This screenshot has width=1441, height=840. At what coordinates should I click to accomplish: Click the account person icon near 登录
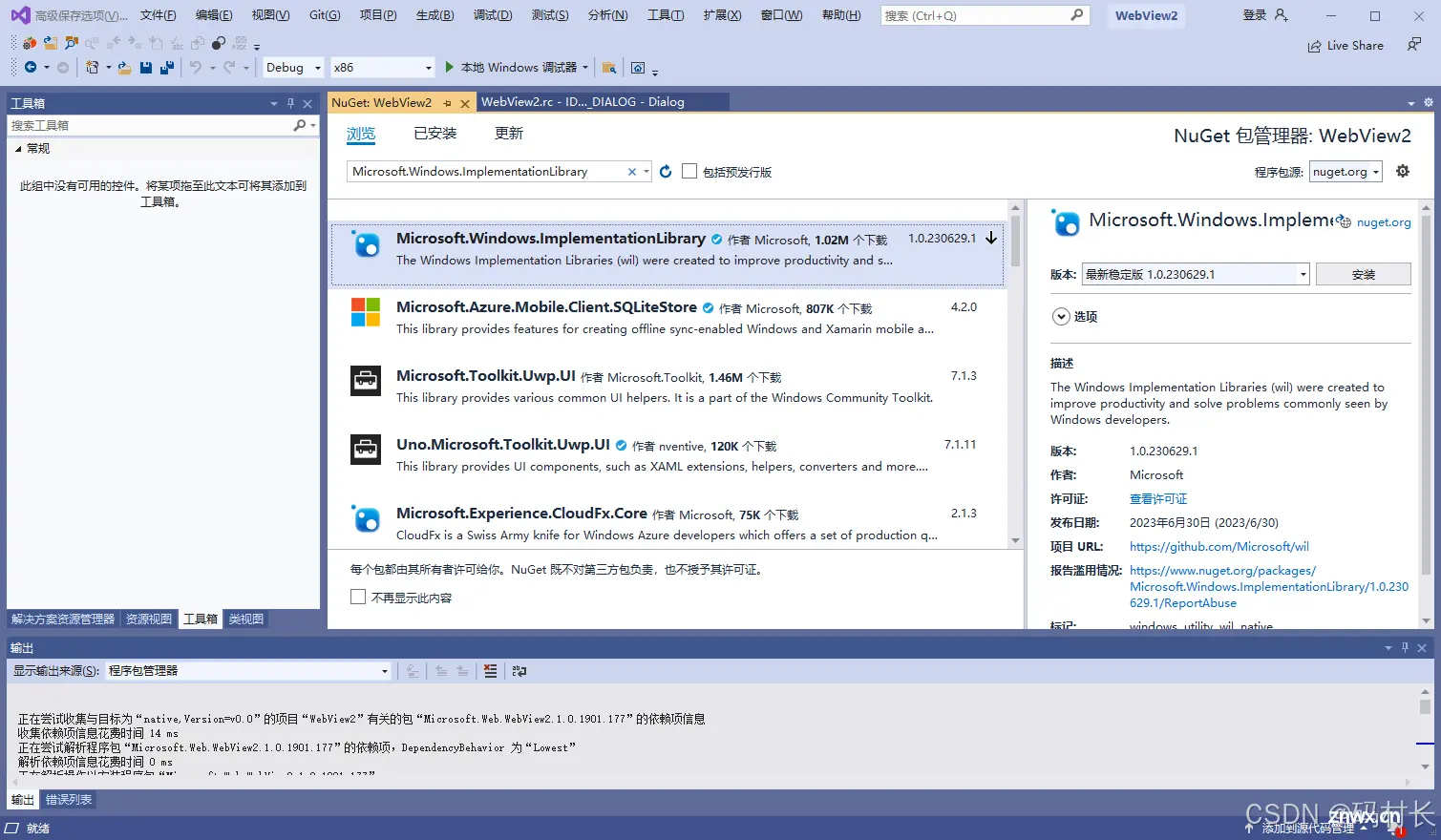1282,15
